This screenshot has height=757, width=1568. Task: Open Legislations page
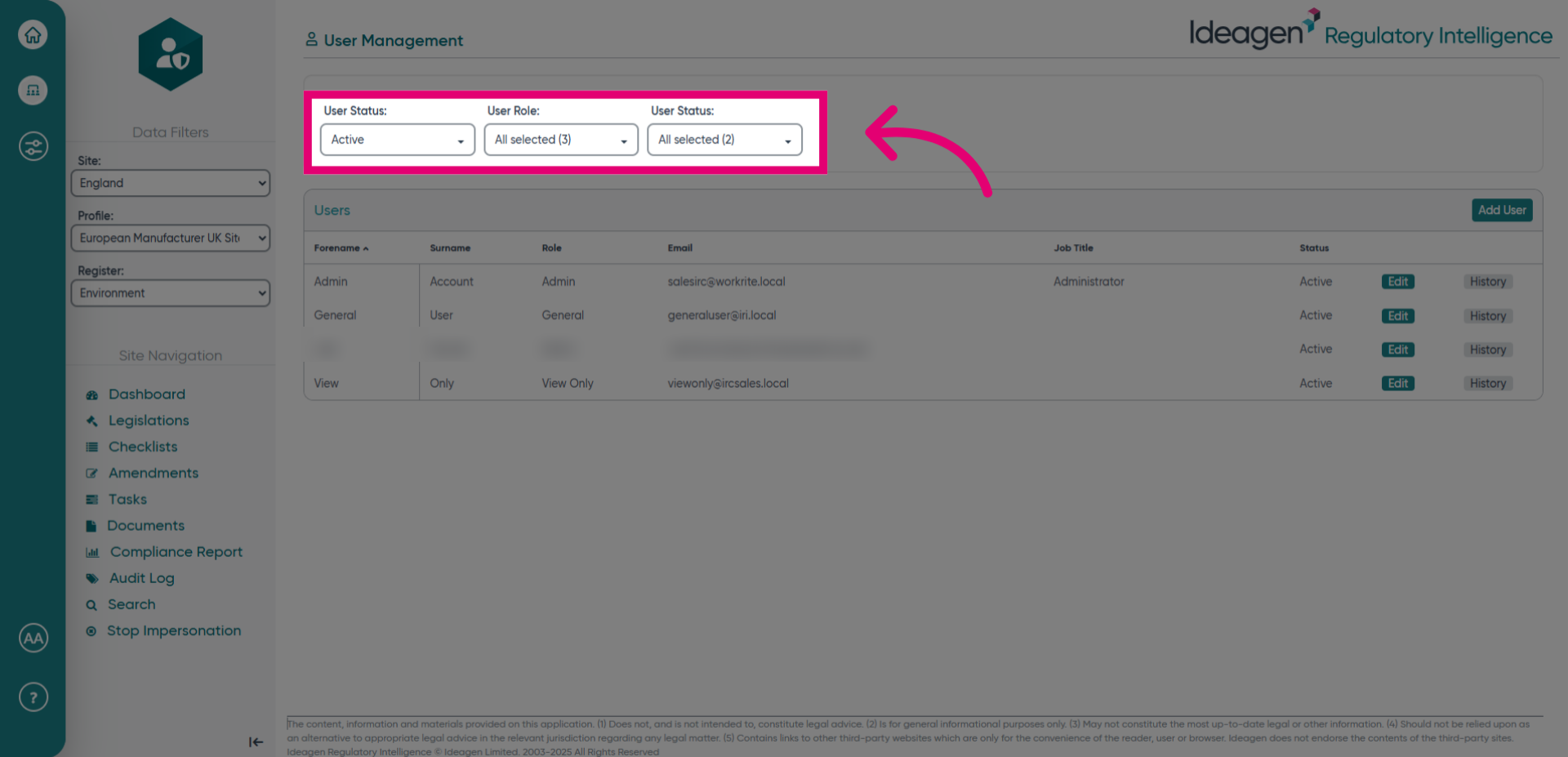149,421
